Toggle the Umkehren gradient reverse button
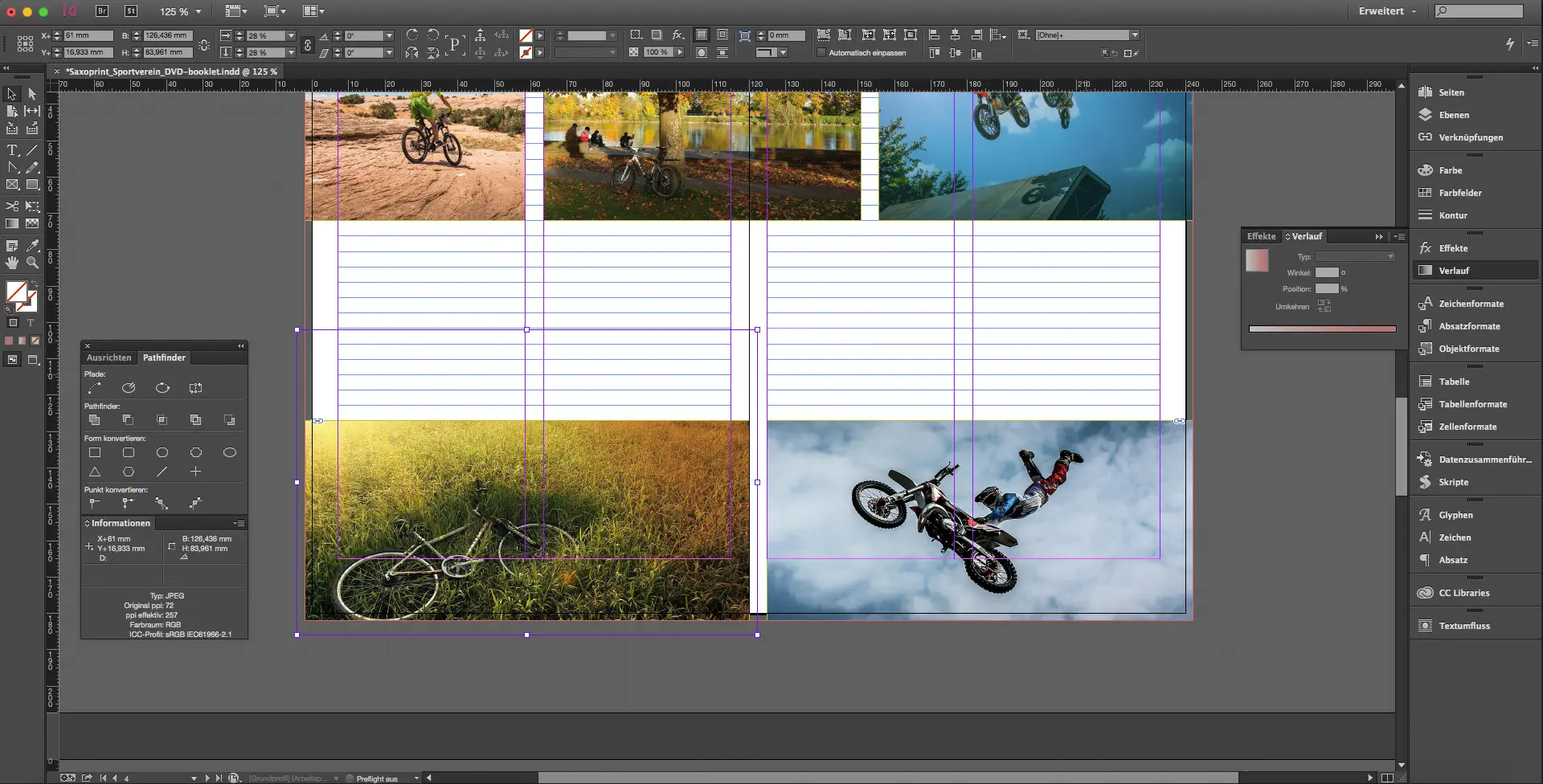The image size is (1543, 784). pos(1324,306)
